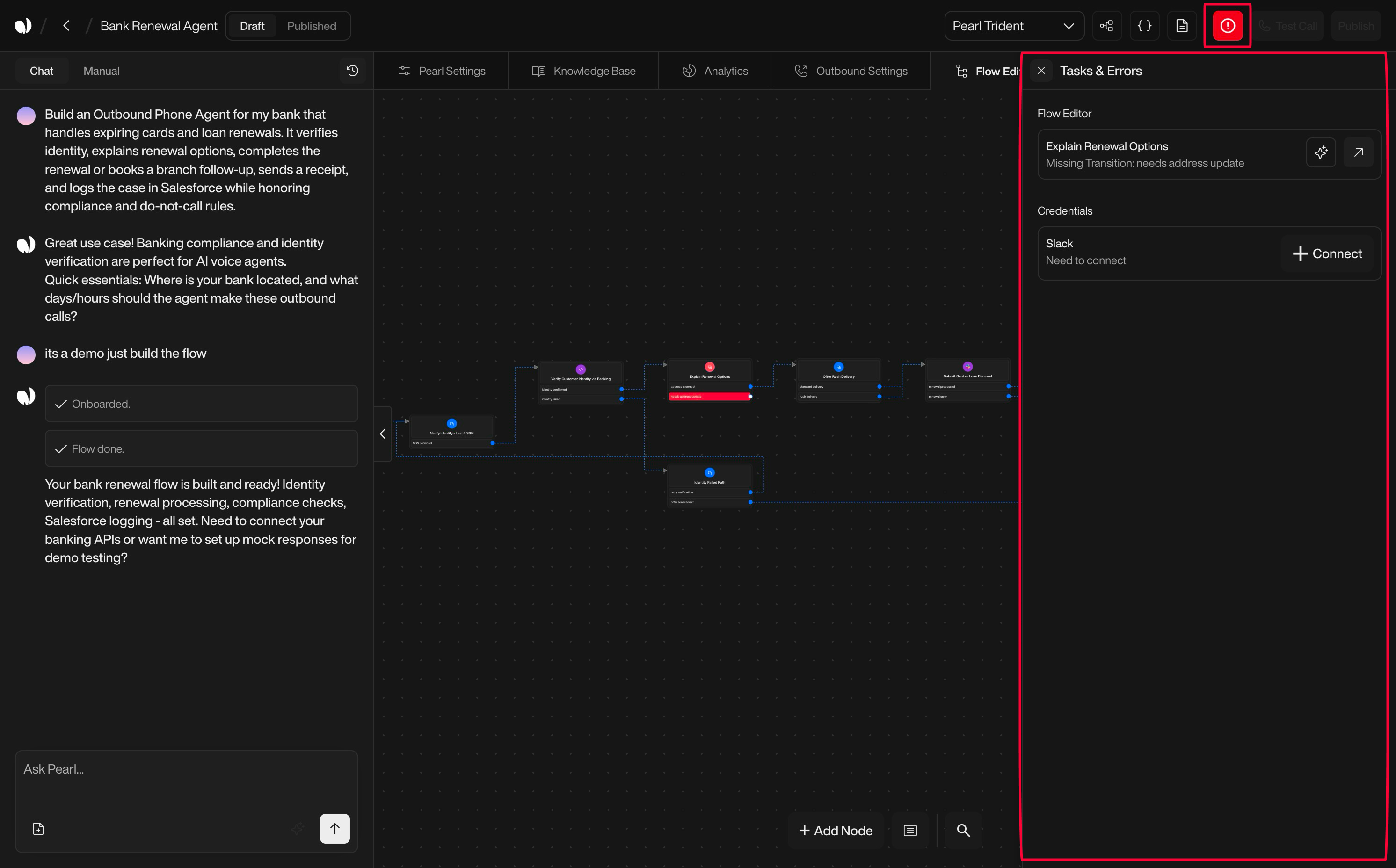Click the attach file icon in chat
Viewport: 1396px width, 868px height.
(38, 828)
